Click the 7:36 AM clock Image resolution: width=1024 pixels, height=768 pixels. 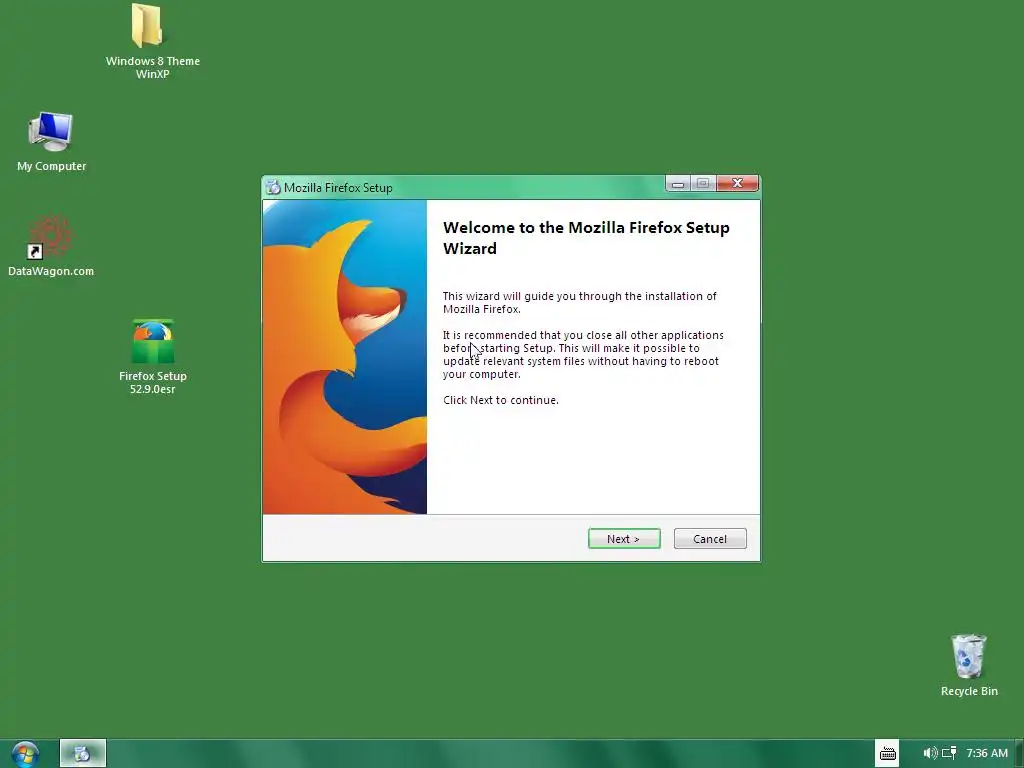click(x=987, y=753)
